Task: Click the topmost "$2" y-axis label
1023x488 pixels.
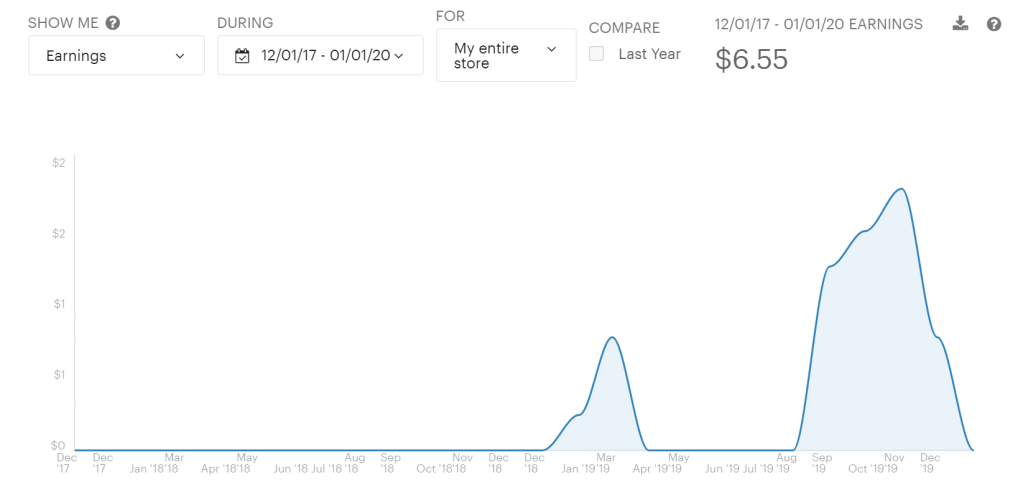Action: (x=58, y=163)
